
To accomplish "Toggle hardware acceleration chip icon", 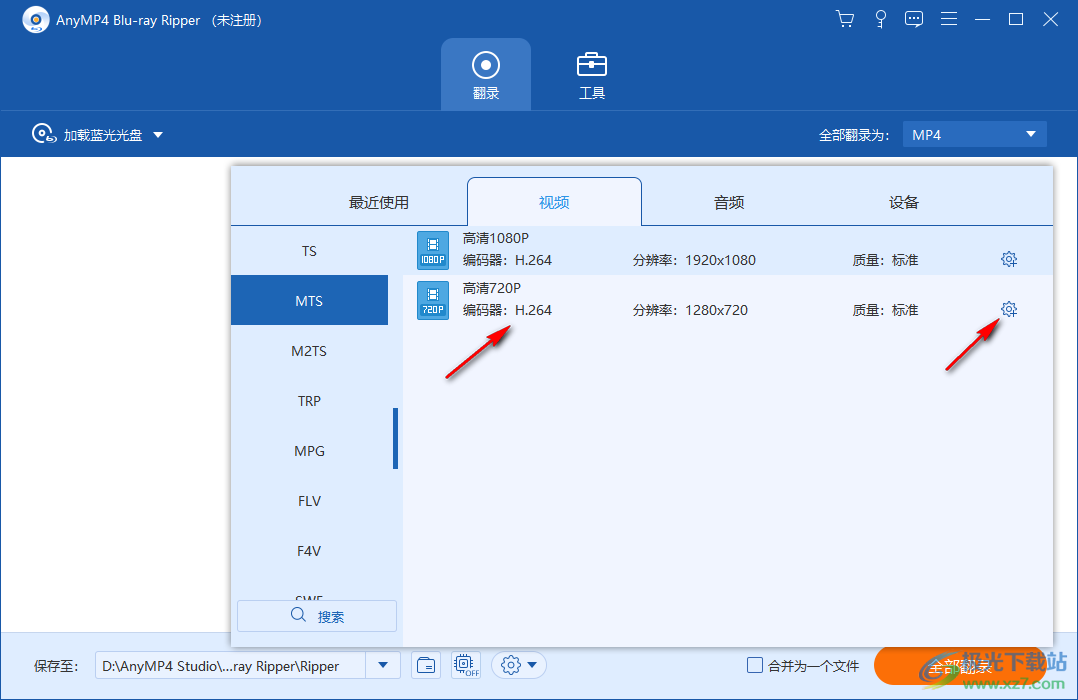I will pyautogui.click(x=466, y=666).
